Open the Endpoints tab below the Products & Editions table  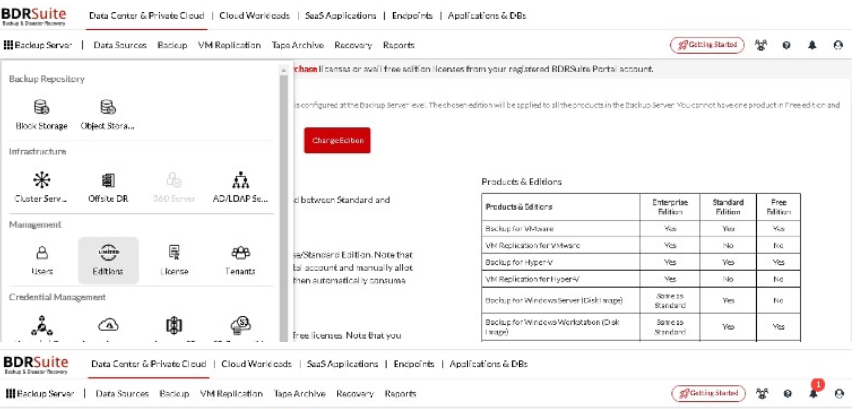pyautogui.click(x=414, y=363)
